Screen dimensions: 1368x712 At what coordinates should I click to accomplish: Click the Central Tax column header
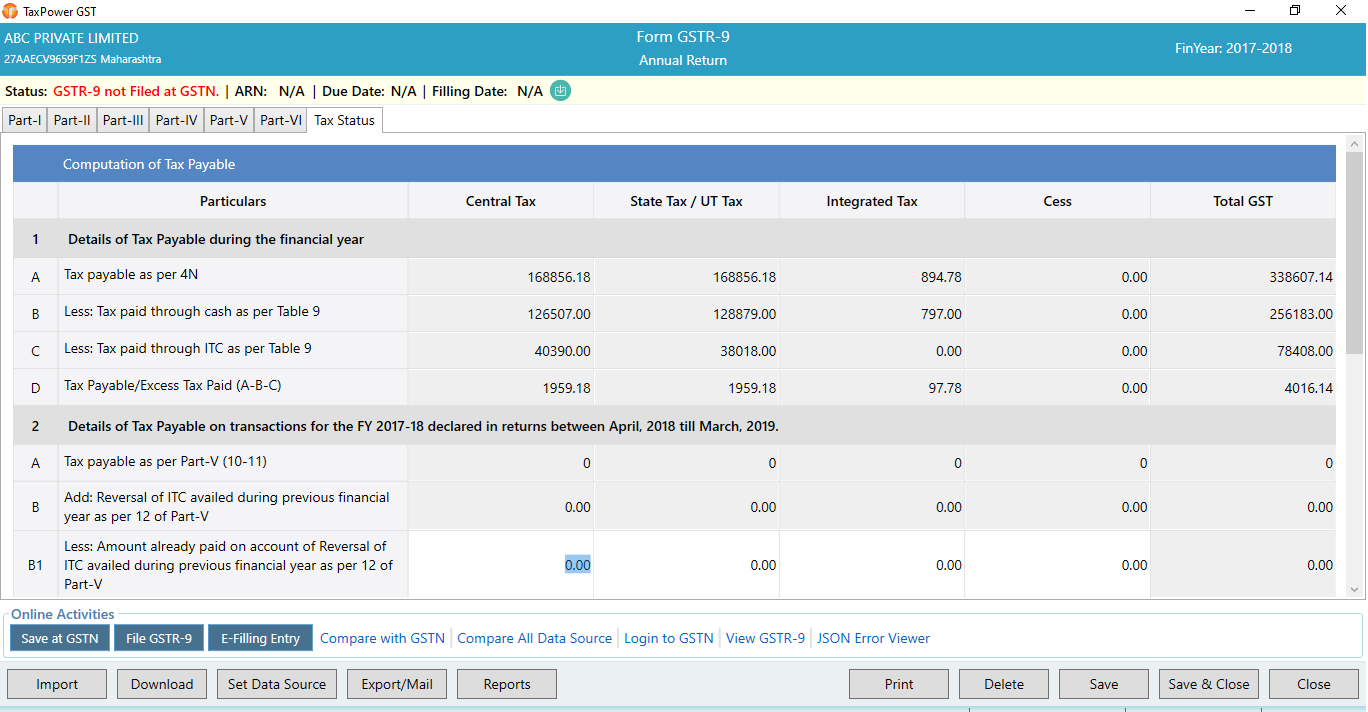click(501, 201)
